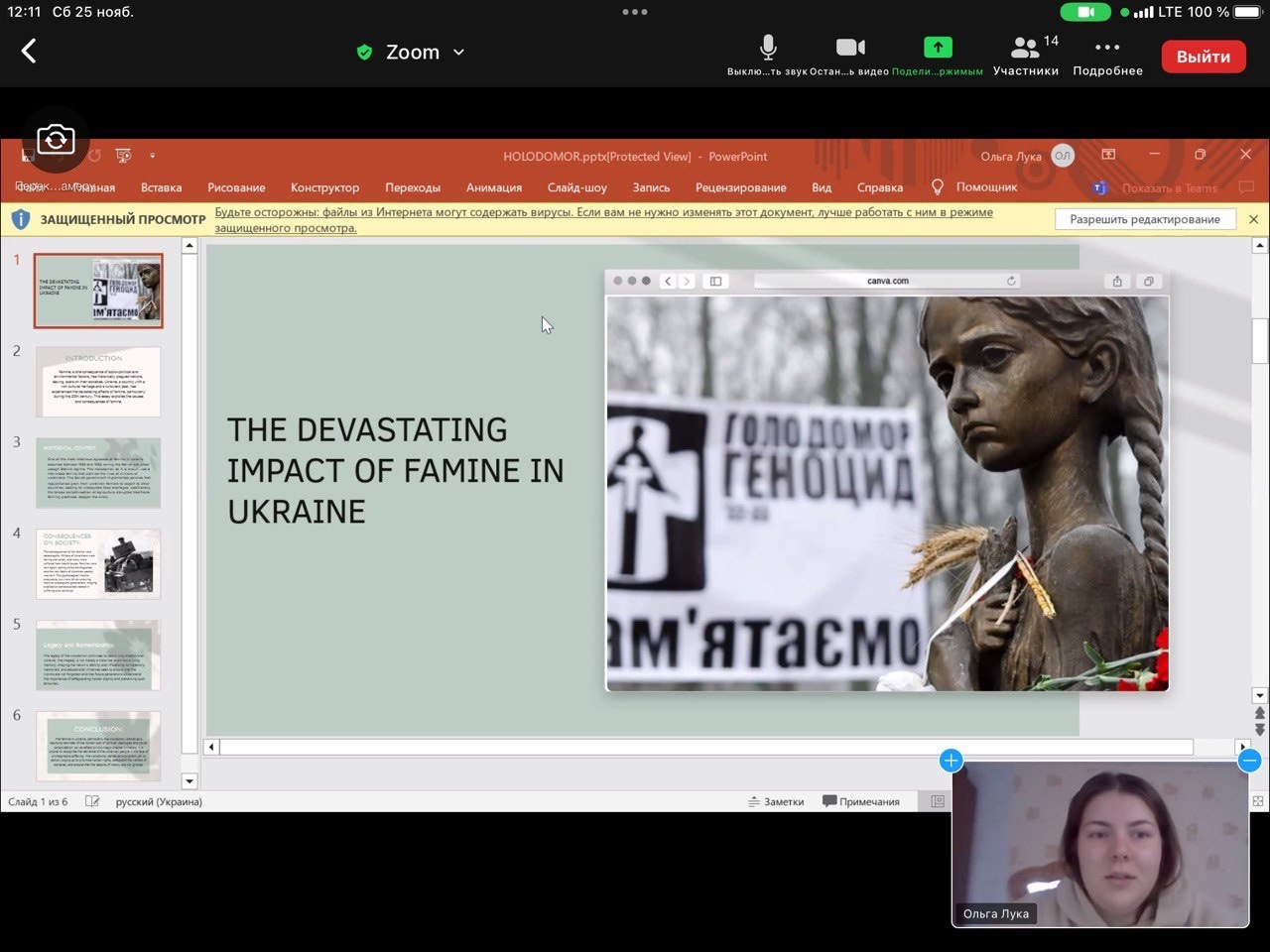Select slide 3 thumbnail
This screenshot has width=1270, height=952.
pos(98,473)
